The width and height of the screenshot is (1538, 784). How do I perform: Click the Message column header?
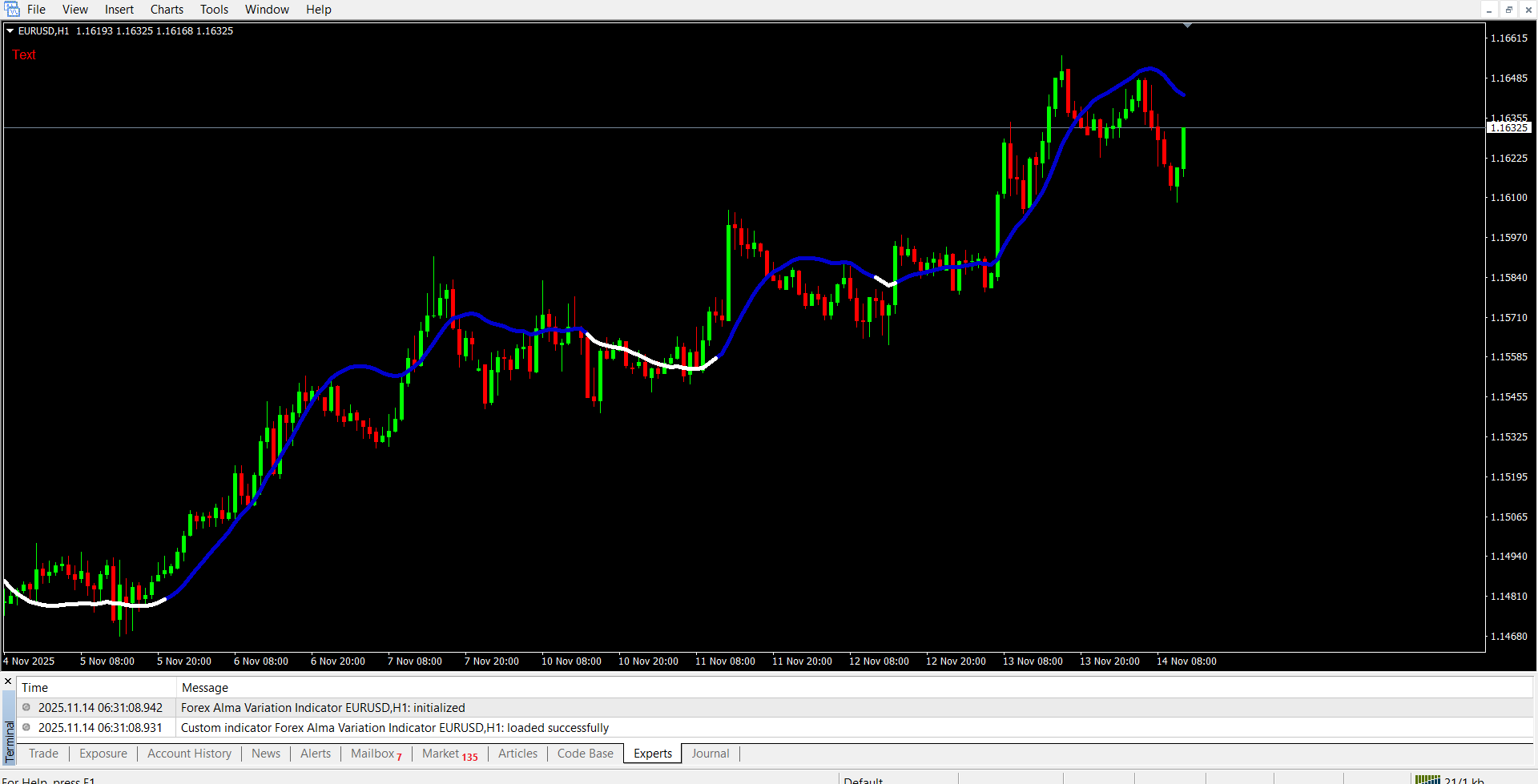coord(205,687)
